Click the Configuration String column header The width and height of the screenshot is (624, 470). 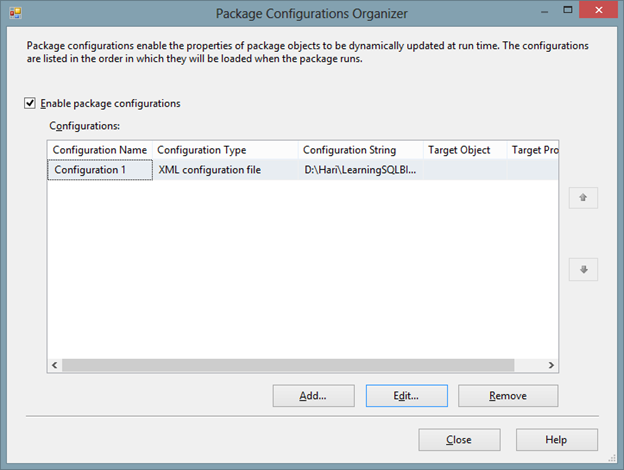pos(349,150)
